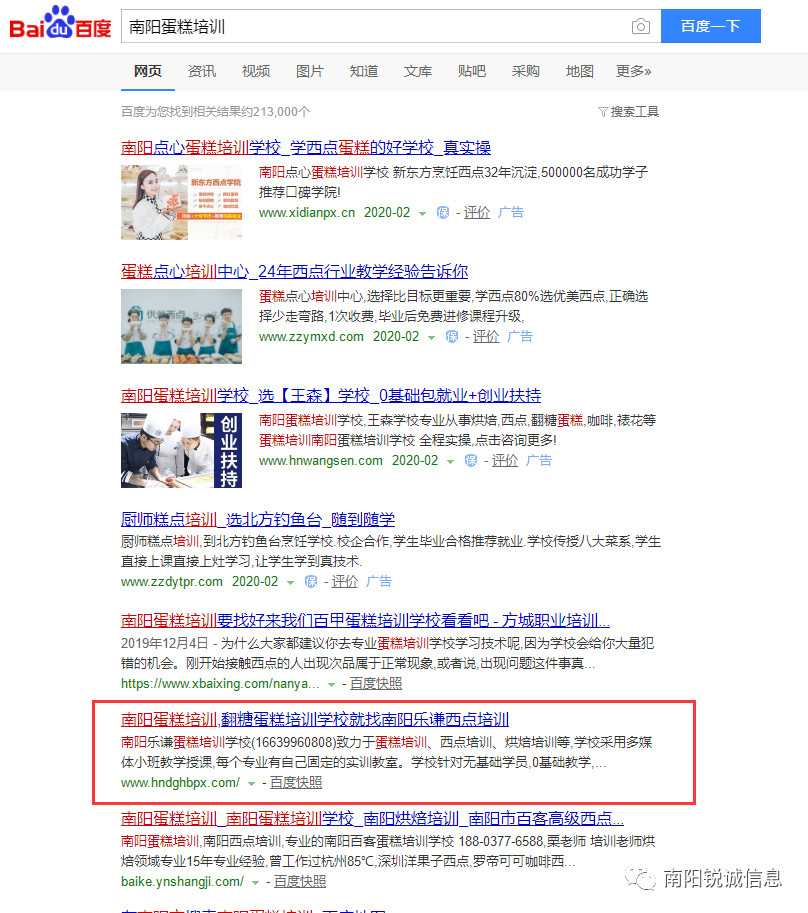Viewport: 808px width, 913px height.
Task: Expand dropdown arrow next to baike.ynshangji.com
Action: coord(256,882)
